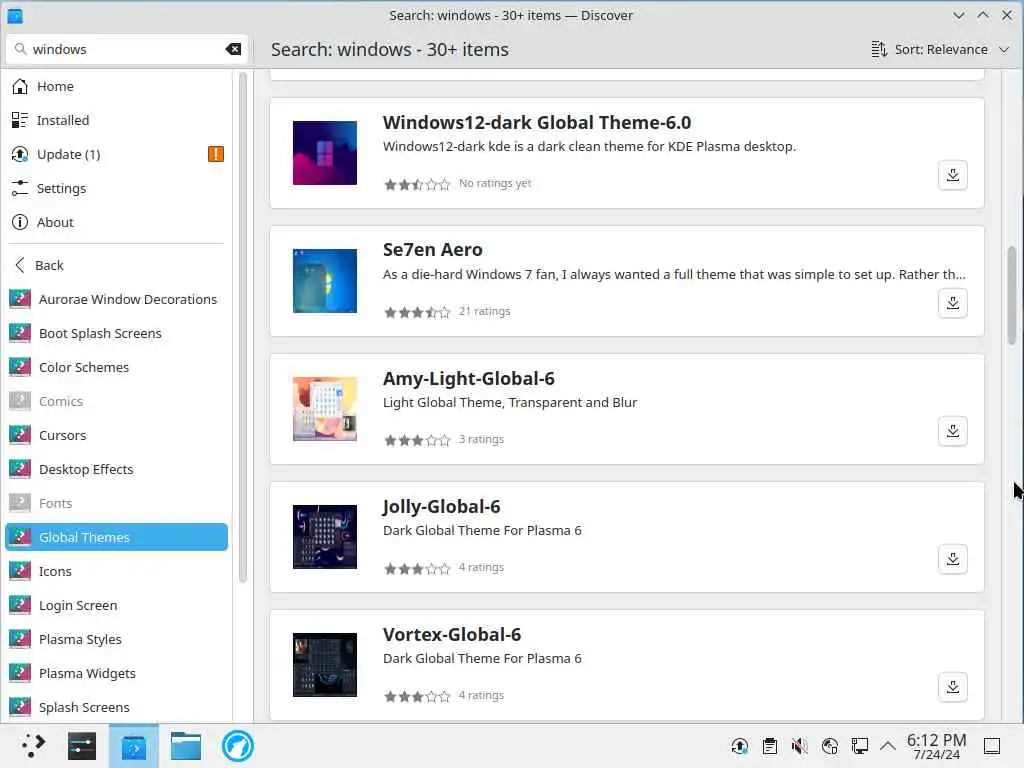This screenshot has width=1024, height=768.
Task: Install Windows12-dark Global Theme via download icon
Action: tap(952, 175)
